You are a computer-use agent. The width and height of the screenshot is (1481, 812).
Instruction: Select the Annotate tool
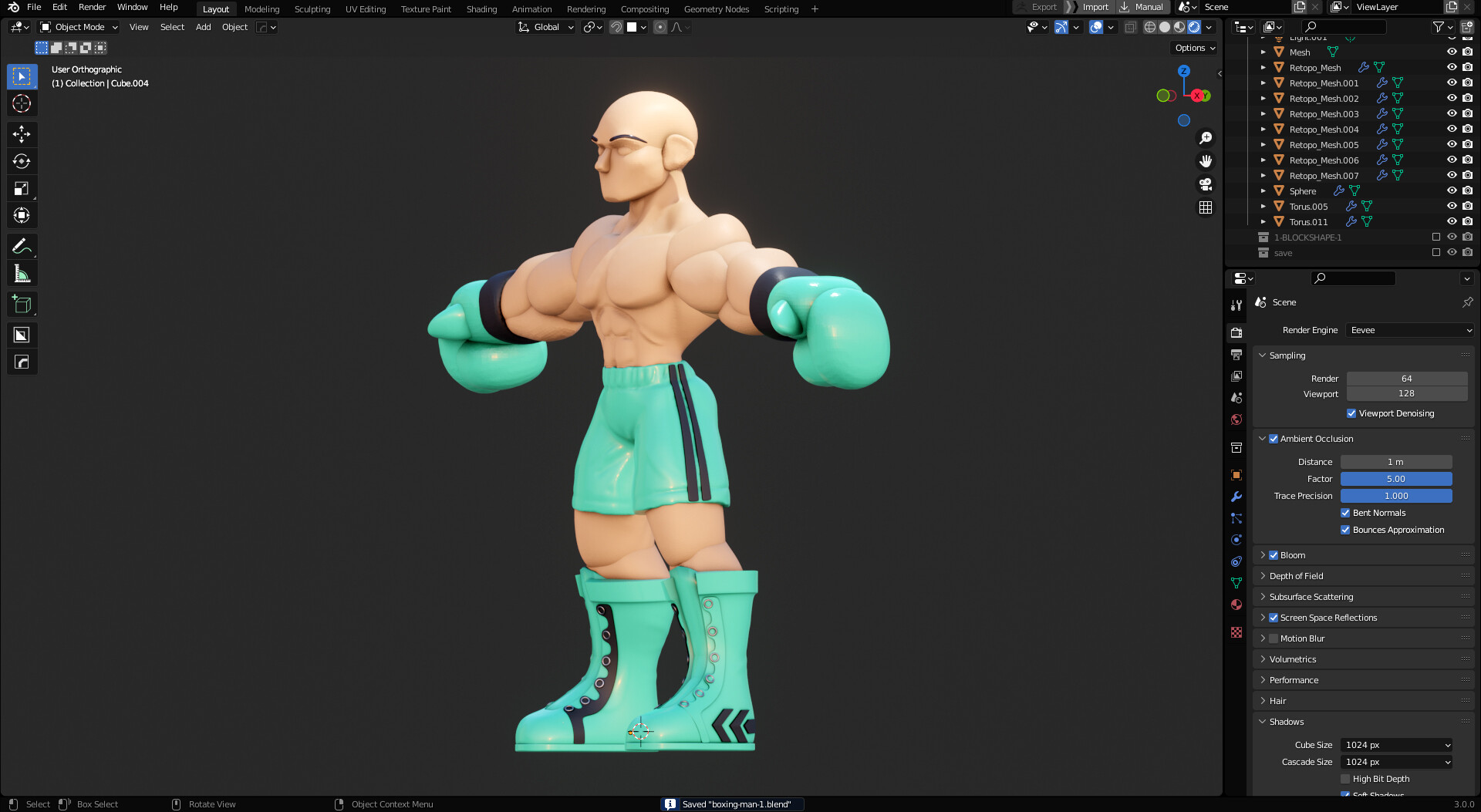[22, 246]
